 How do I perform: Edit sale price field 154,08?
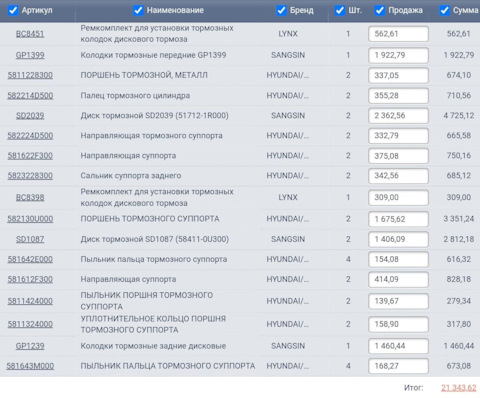click(398, 259)
